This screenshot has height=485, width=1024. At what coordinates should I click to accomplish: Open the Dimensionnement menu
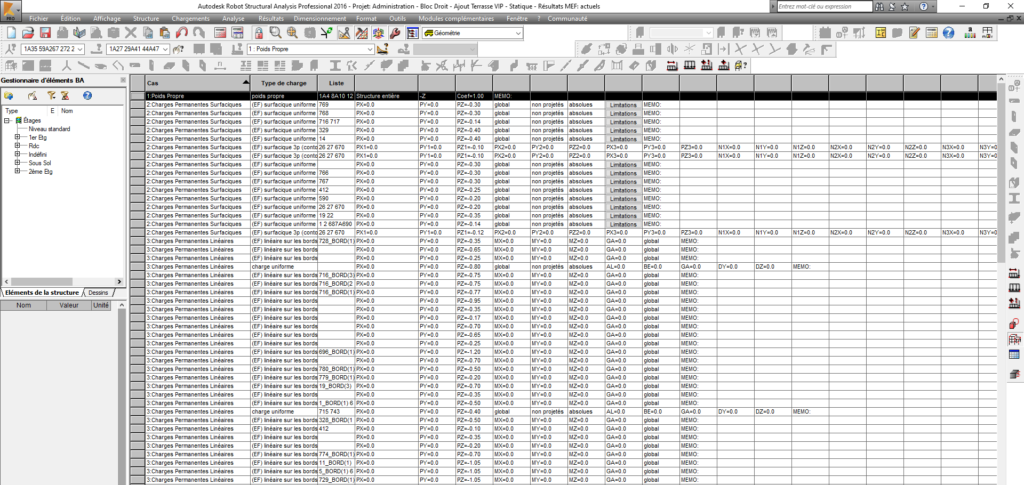[320, 19]
